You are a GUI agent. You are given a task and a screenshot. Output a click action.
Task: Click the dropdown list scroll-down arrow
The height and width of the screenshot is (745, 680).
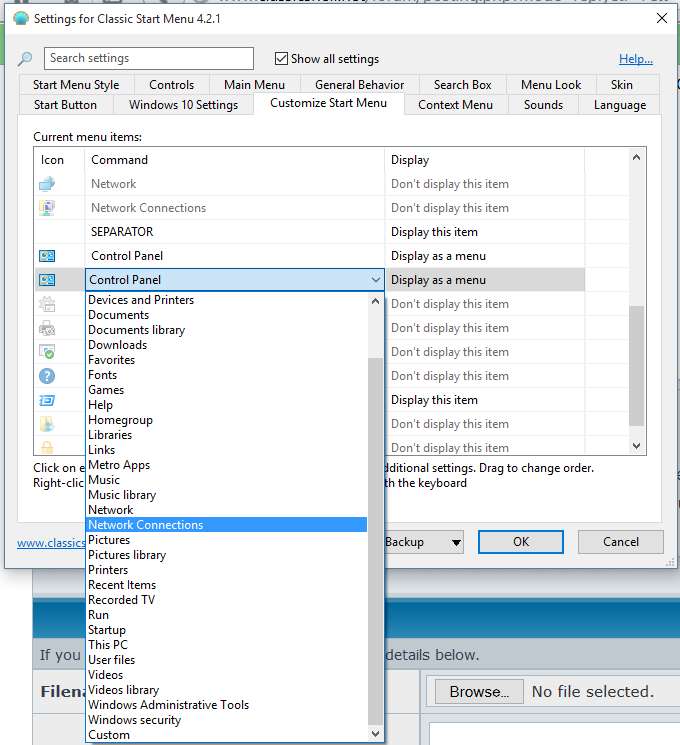pos(375,734)
